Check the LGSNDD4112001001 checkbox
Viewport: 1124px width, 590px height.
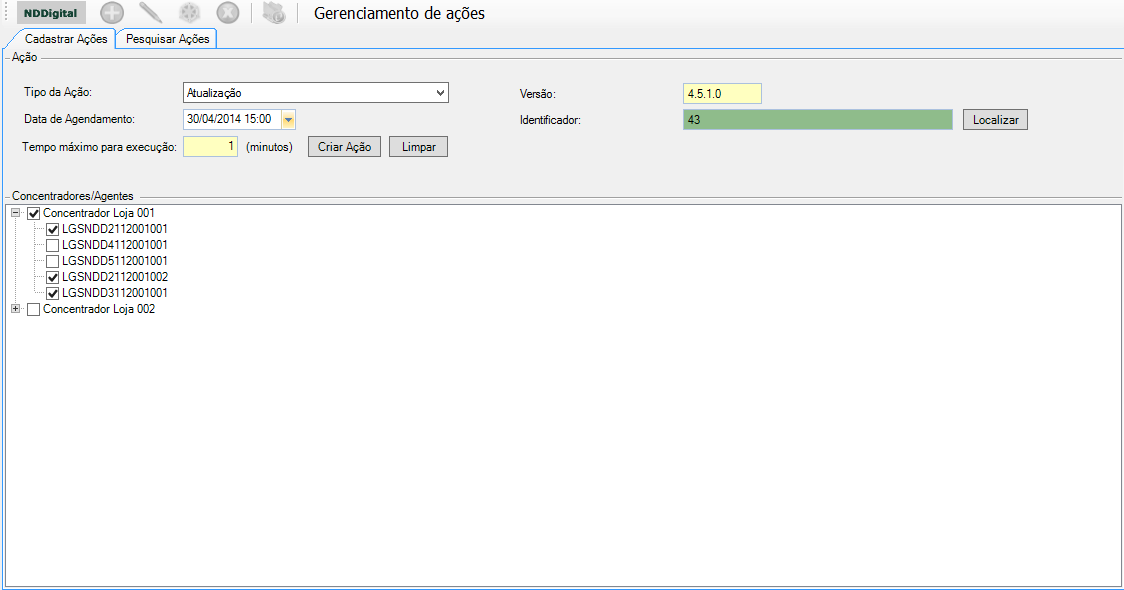52,245
